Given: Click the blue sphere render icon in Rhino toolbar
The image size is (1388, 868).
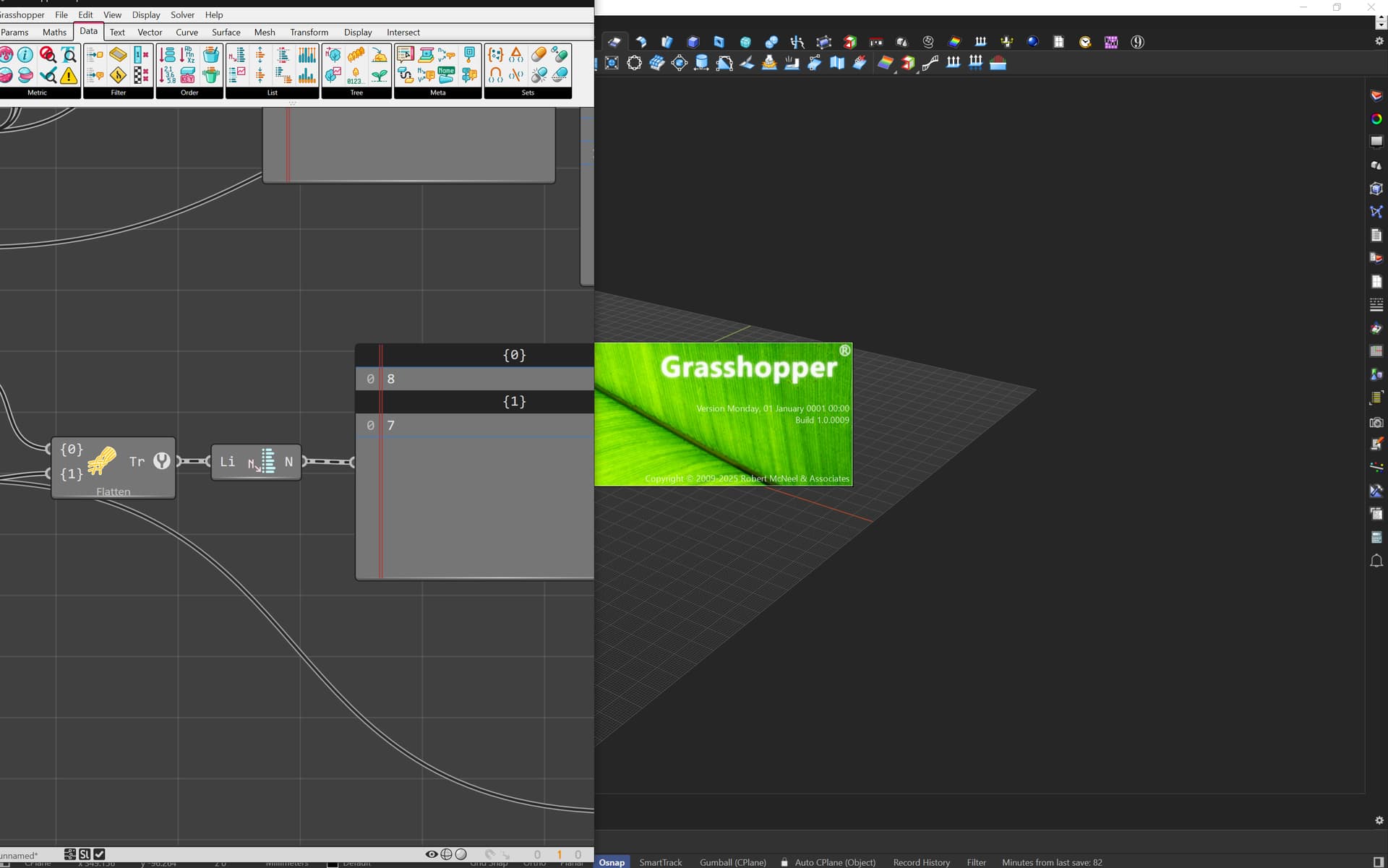Looking at the screenshot, I should click(x=1032, y=42).
